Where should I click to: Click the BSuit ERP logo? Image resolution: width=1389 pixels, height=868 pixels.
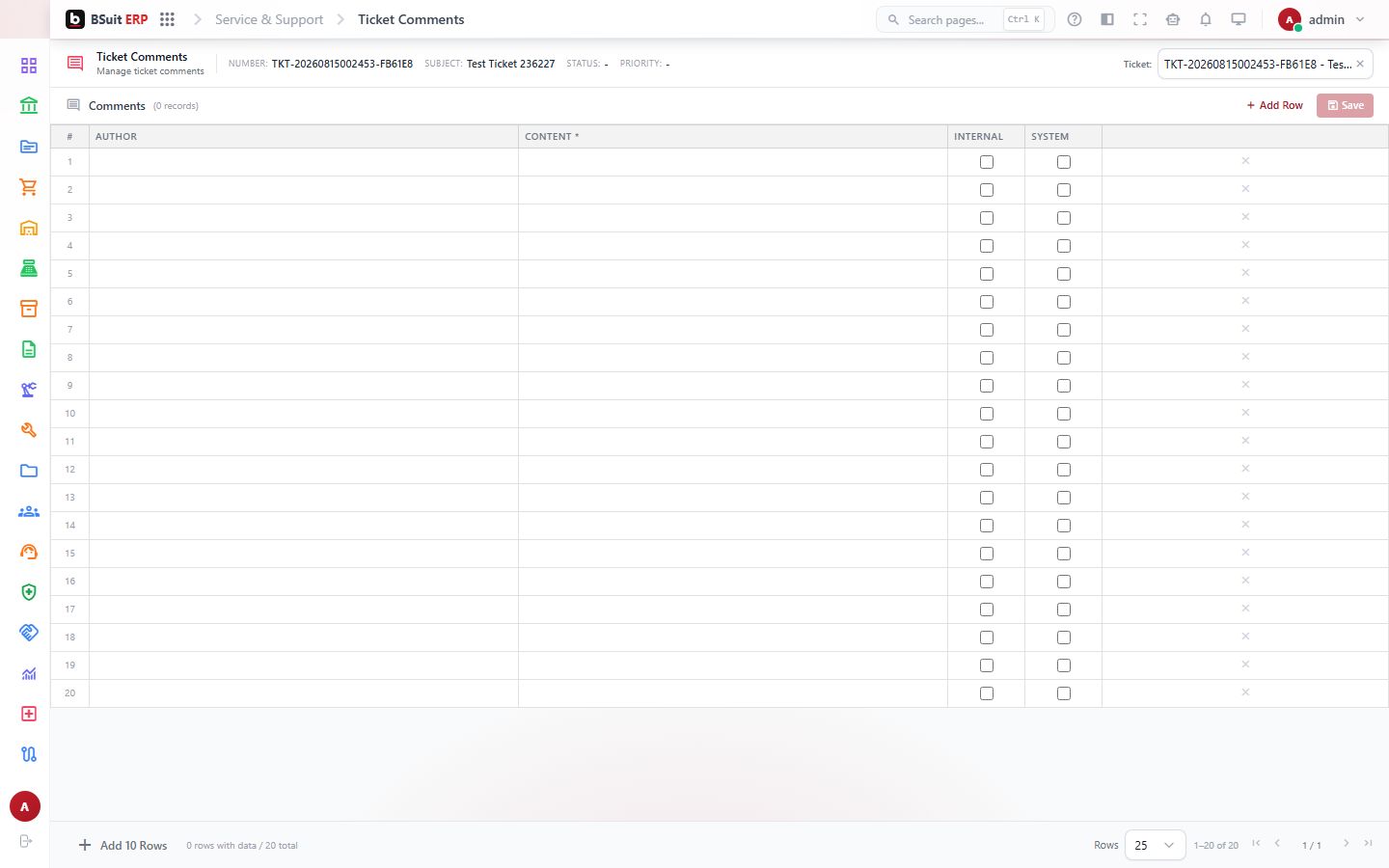click(107, 19)
